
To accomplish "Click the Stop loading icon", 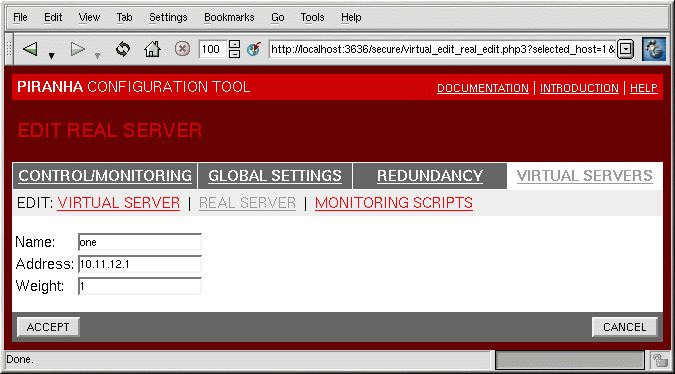I will (x=183, y=49).
